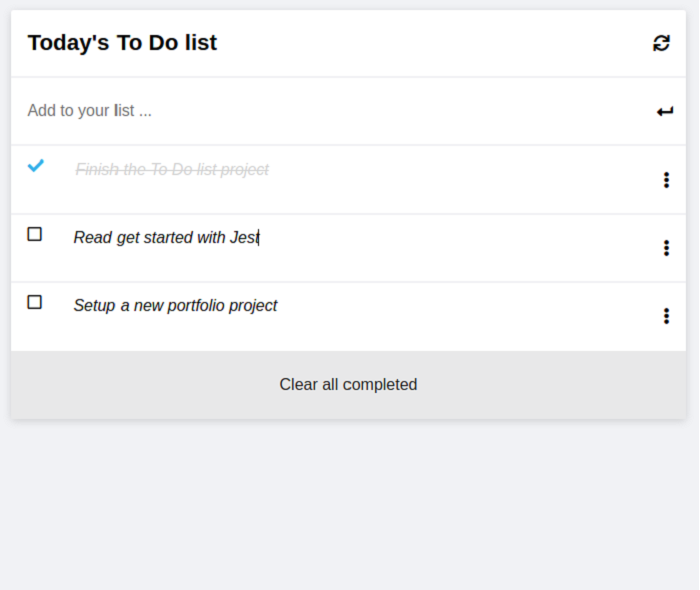700x590 pixels.
Task: Click the refresh list icon
Action: point(661,43)
